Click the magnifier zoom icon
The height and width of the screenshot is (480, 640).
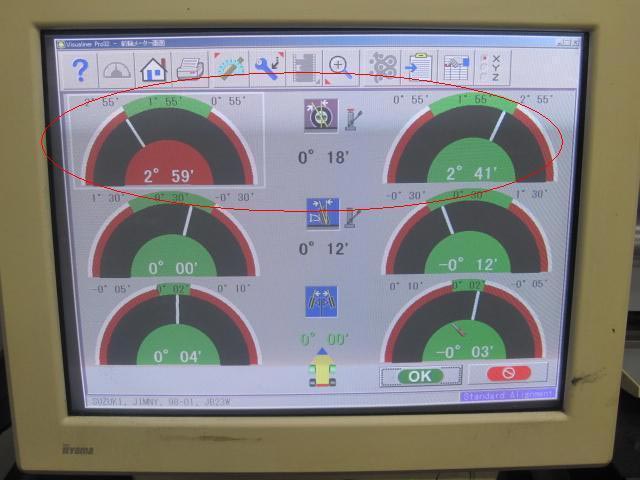click(x=341, y=68)
